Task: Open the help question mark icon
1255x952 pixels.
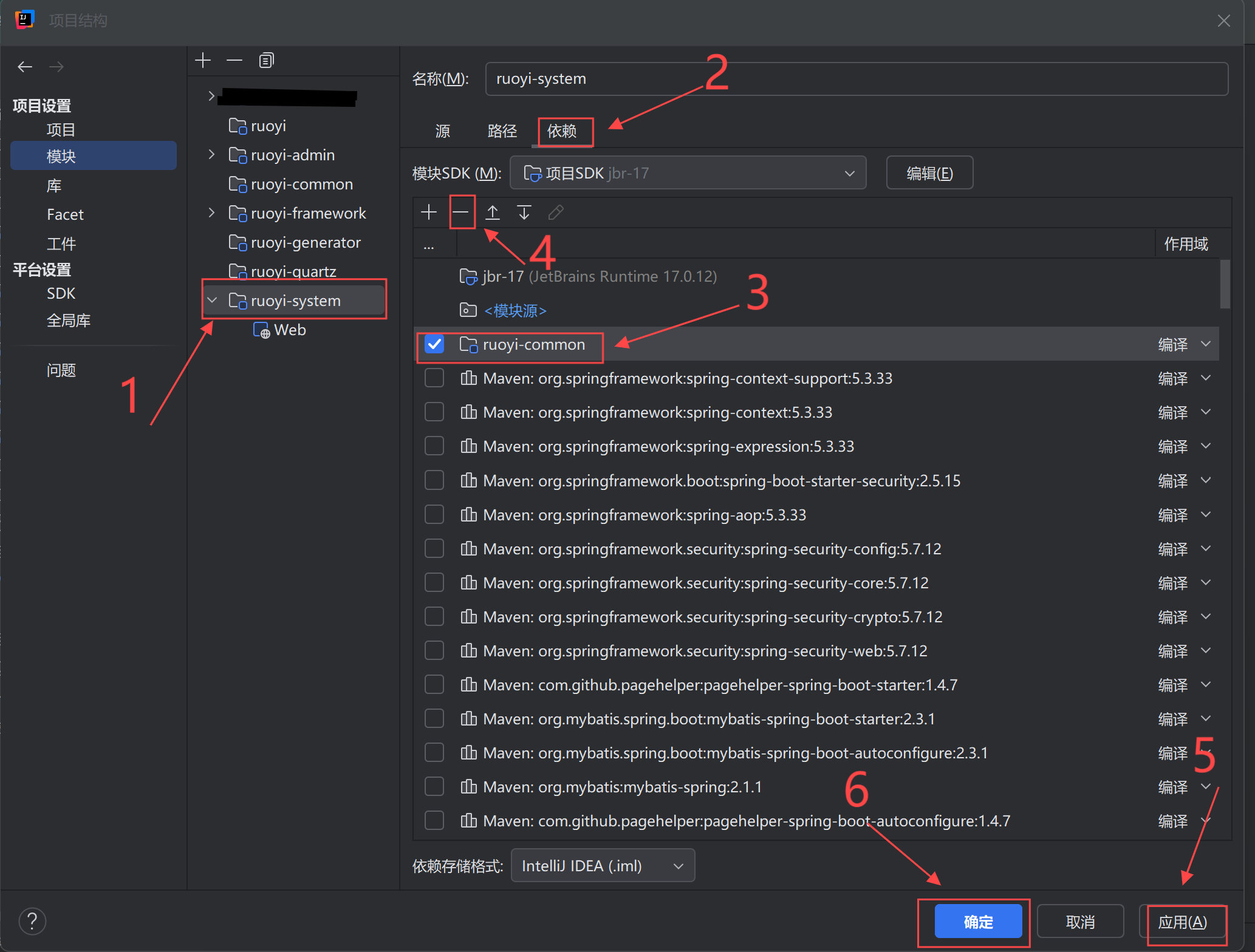Action: point(32,921)
